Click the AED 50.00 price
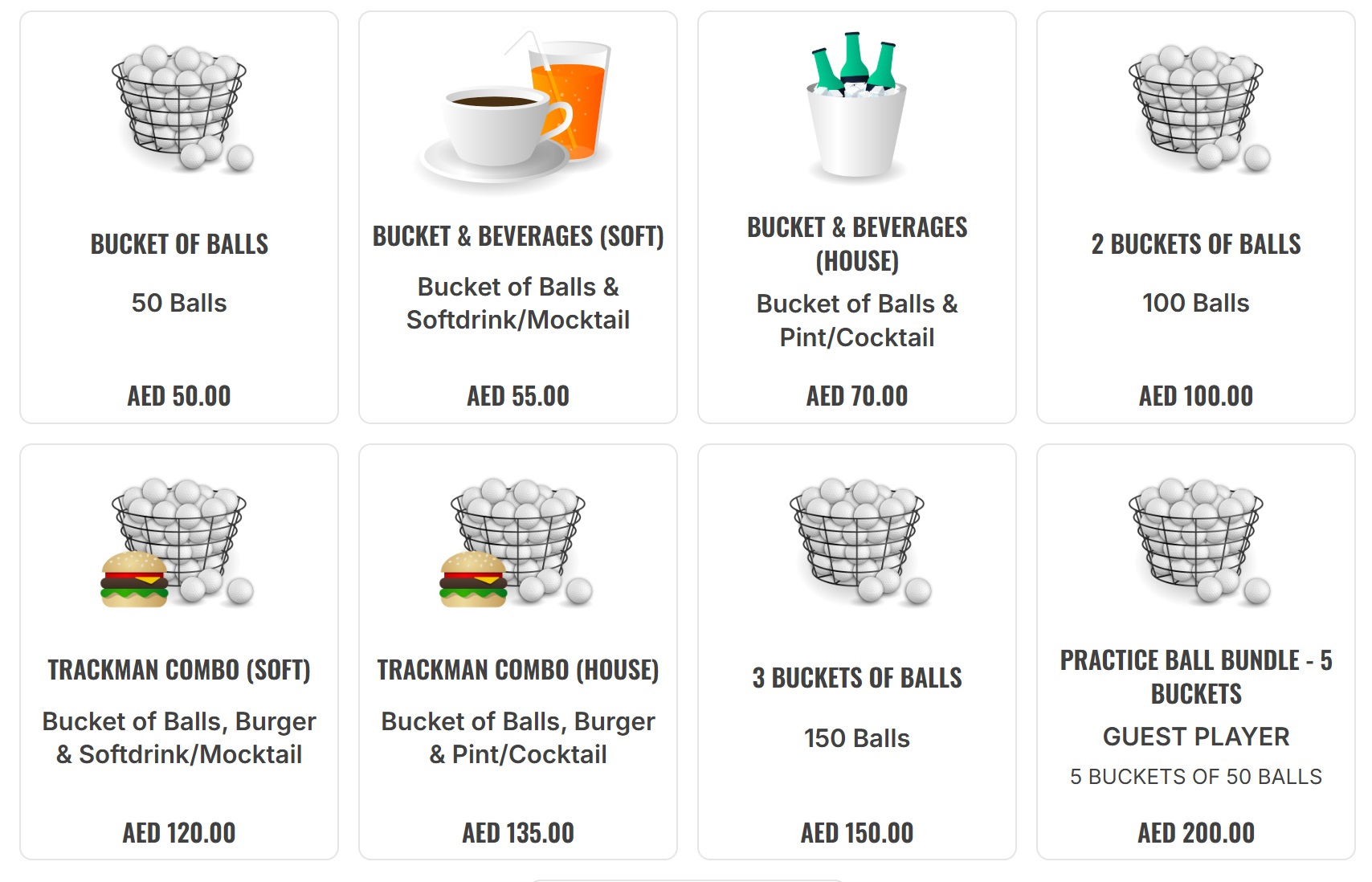Viewport: 1372px width, 882px height. coord(179,396)
